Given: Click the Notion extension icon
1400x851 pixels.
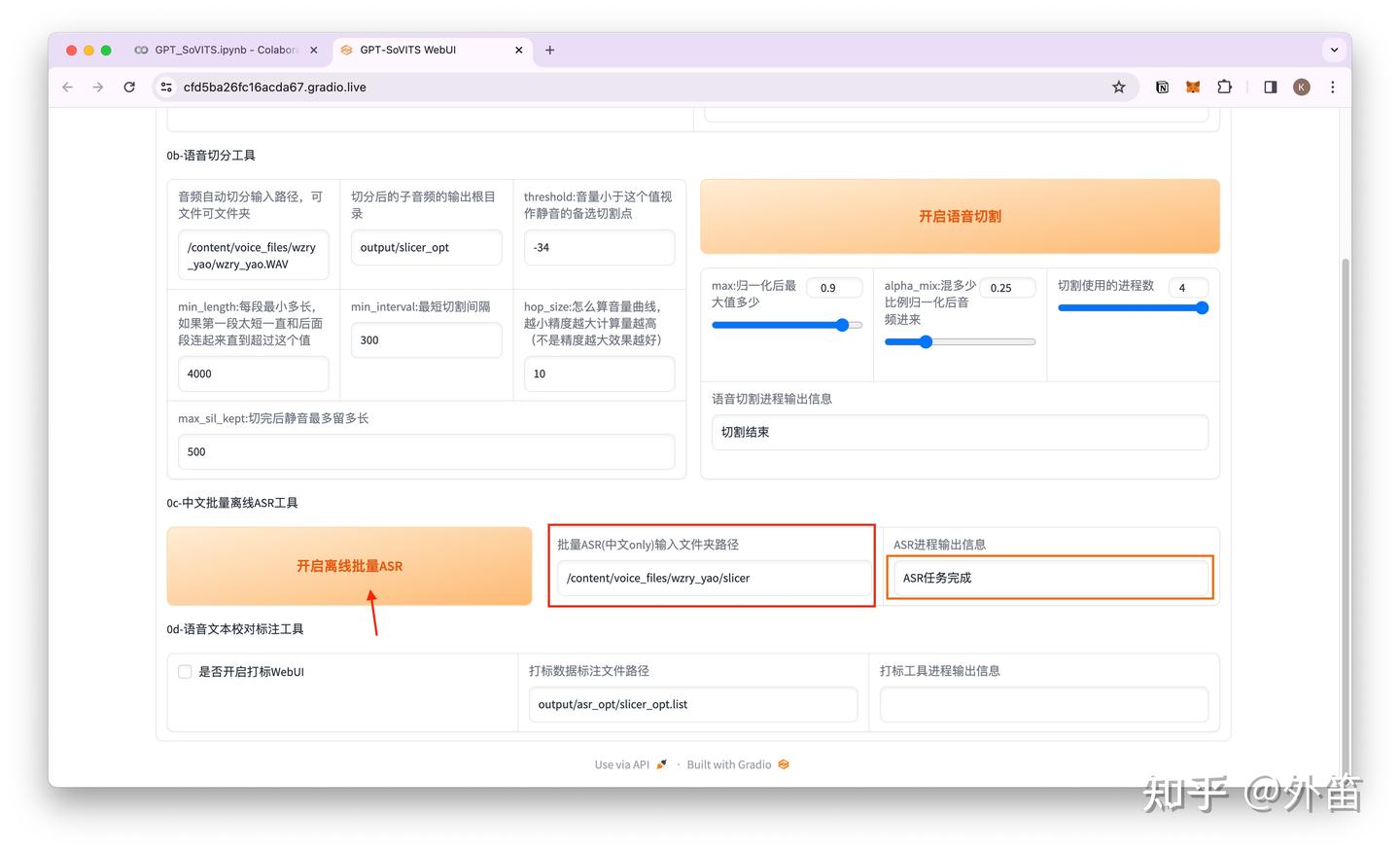Looking at the screenshot, I should point(1162,87).
